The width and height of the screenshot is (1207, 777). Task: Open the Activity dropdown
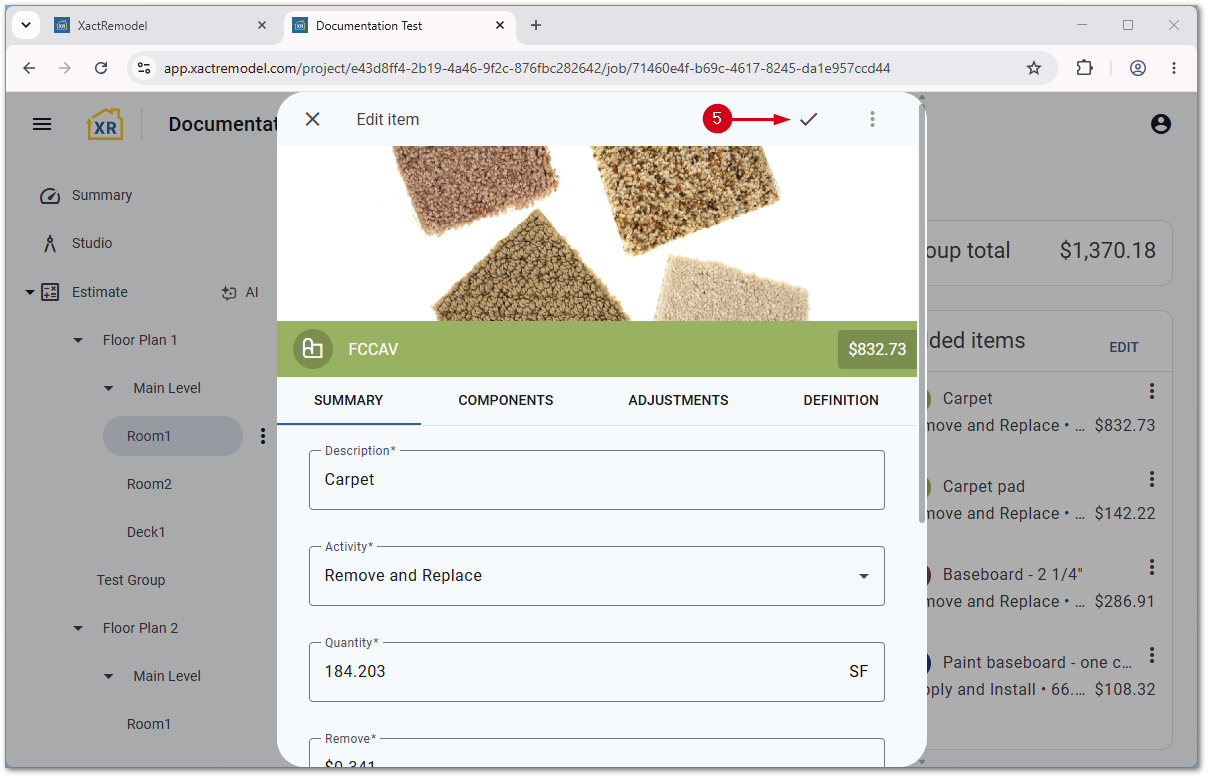coord(597,576)
